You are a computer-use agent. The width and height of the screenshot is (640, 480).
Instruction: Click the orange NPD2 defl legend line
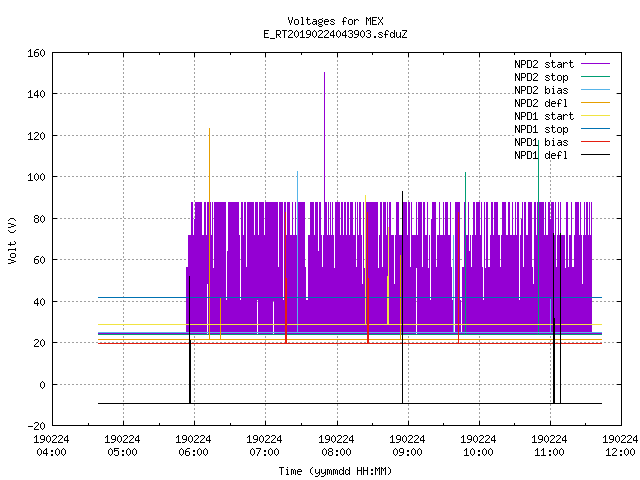tap(595, 103)
